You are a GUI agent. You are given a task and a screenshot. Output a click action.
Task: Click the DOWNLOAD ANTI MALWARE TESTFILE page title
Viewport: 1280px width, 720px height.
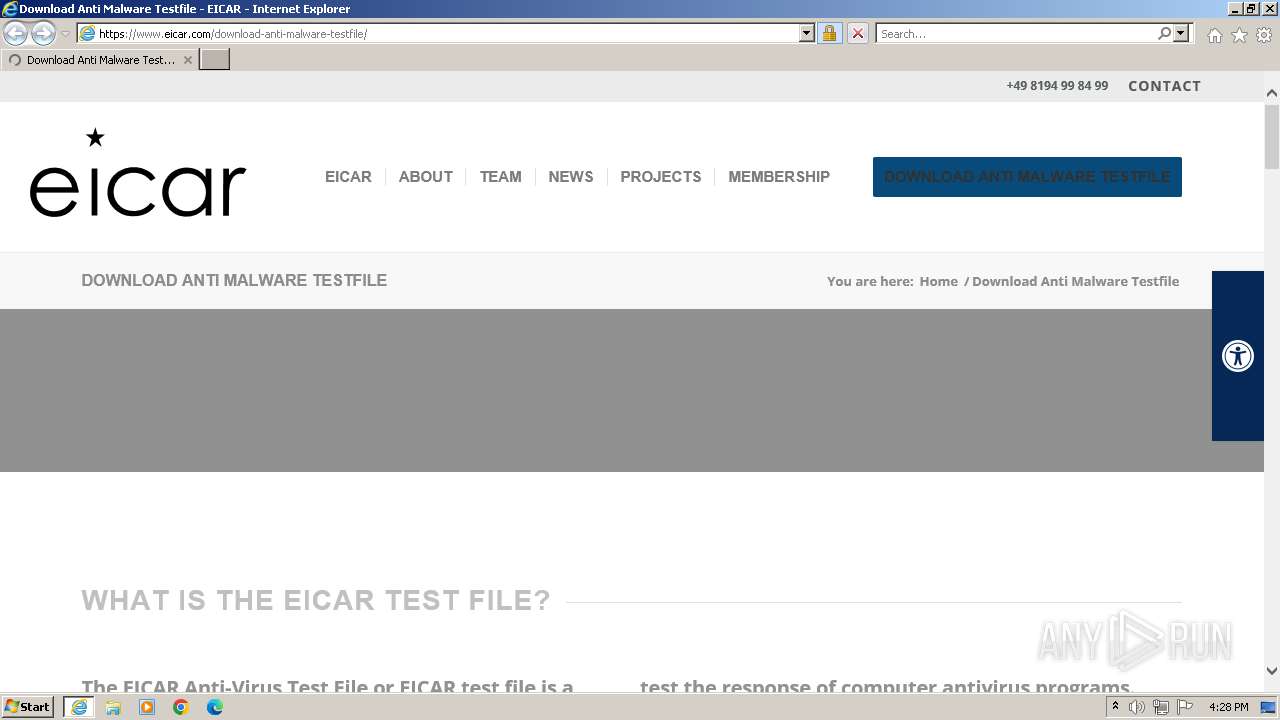point(234,281)
